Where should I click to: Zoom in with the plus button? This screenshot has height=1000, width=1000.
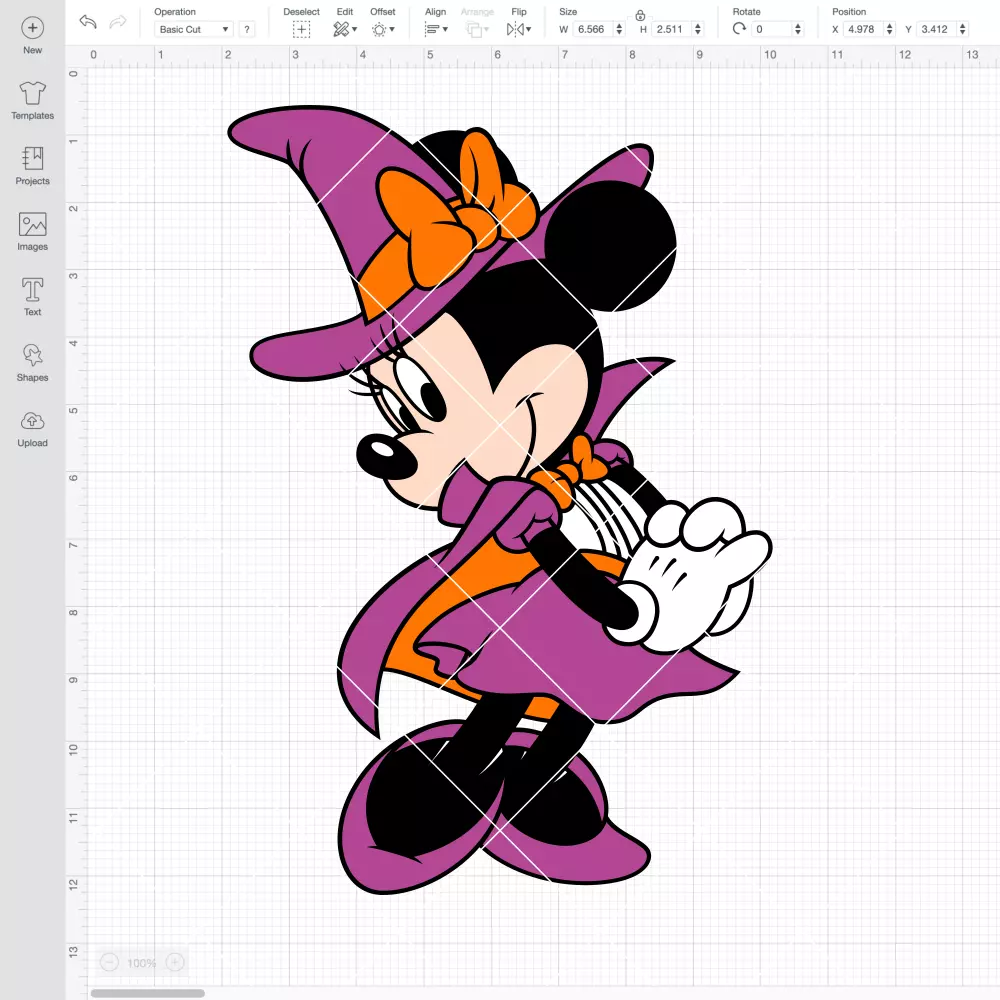175,962
